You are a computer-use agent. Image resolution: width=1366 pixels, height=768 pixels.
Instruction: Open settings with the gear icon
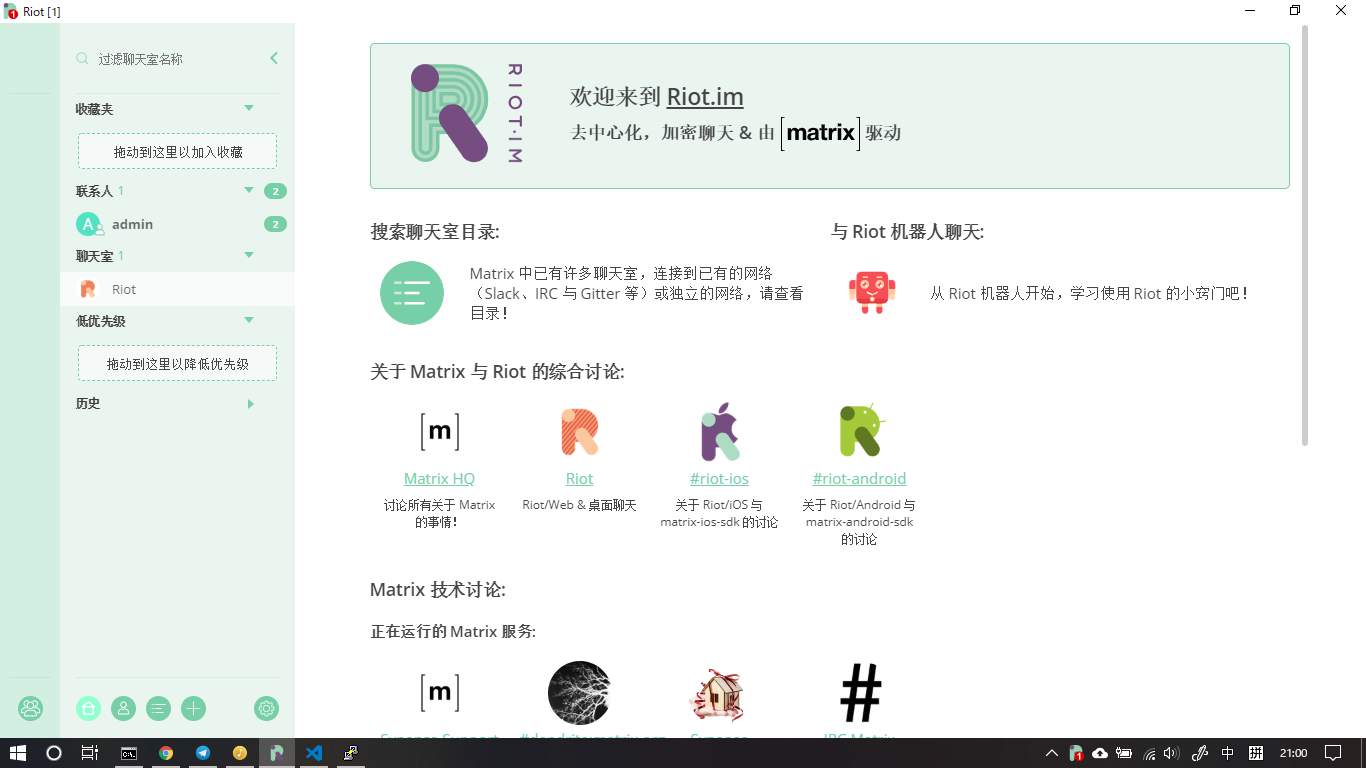point(266,708)
